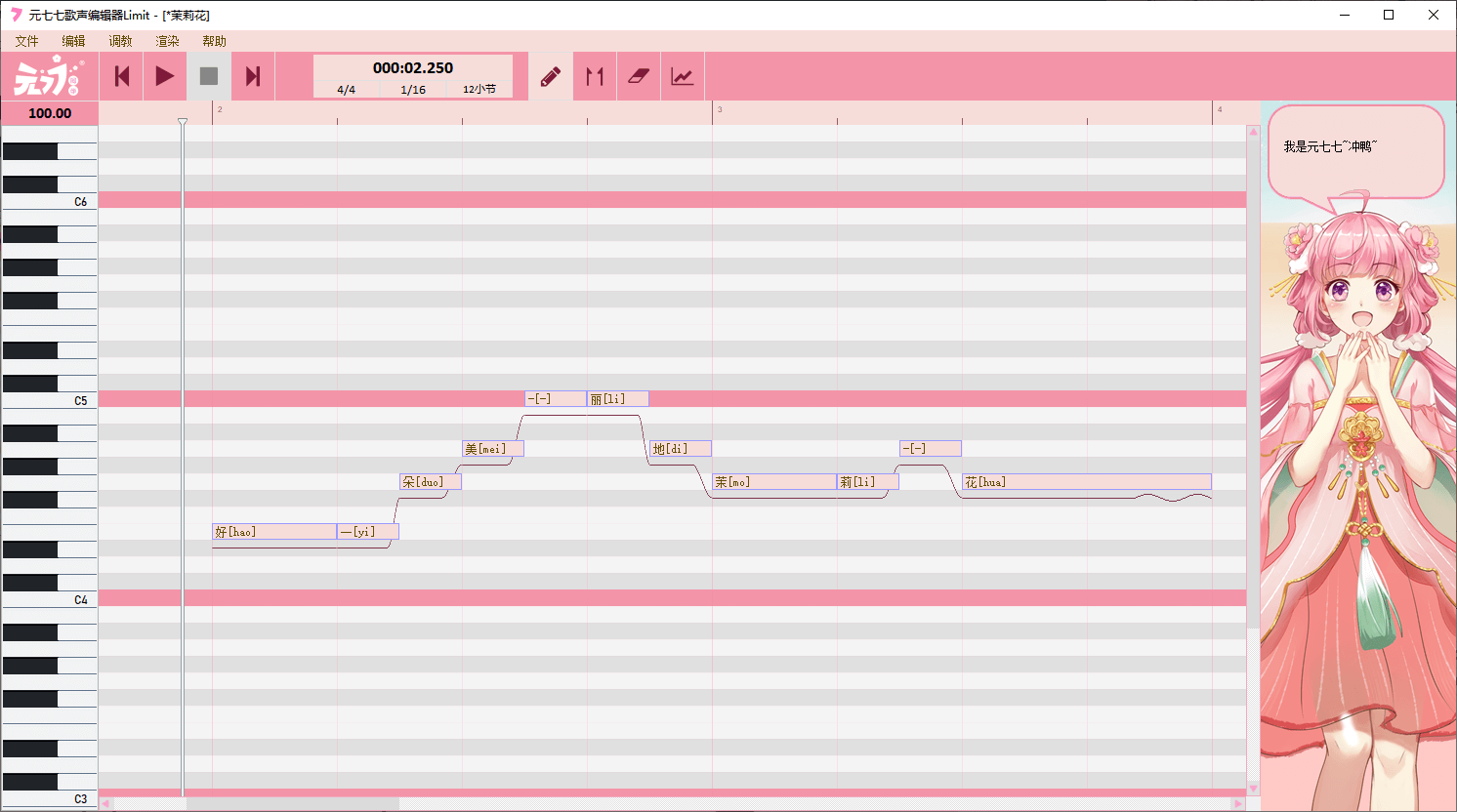Screen dimensions: 1457x812
Task: Open the 调教 menu
Action: [120, 41]
